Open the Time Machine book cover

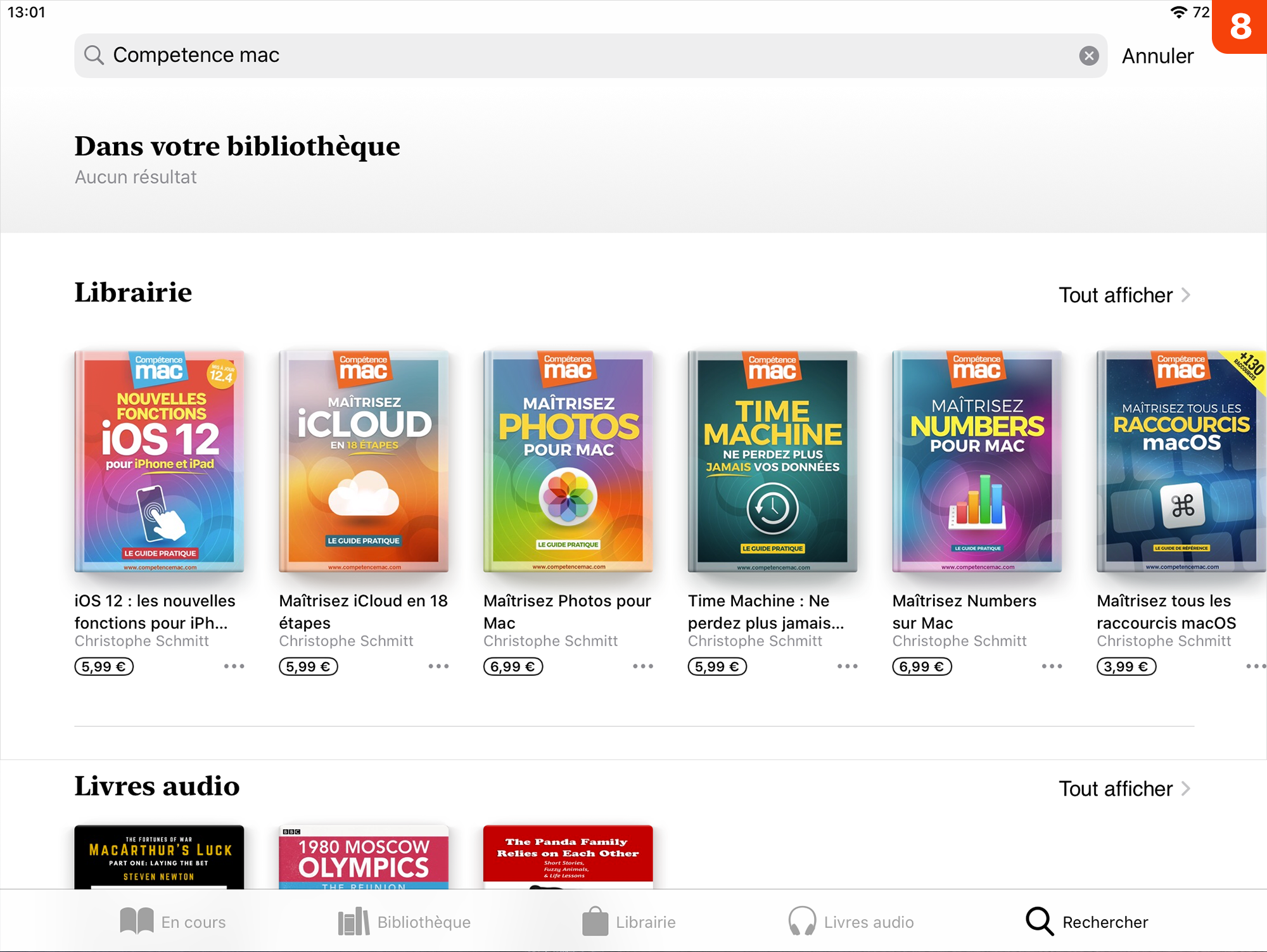tap(772, 461)
